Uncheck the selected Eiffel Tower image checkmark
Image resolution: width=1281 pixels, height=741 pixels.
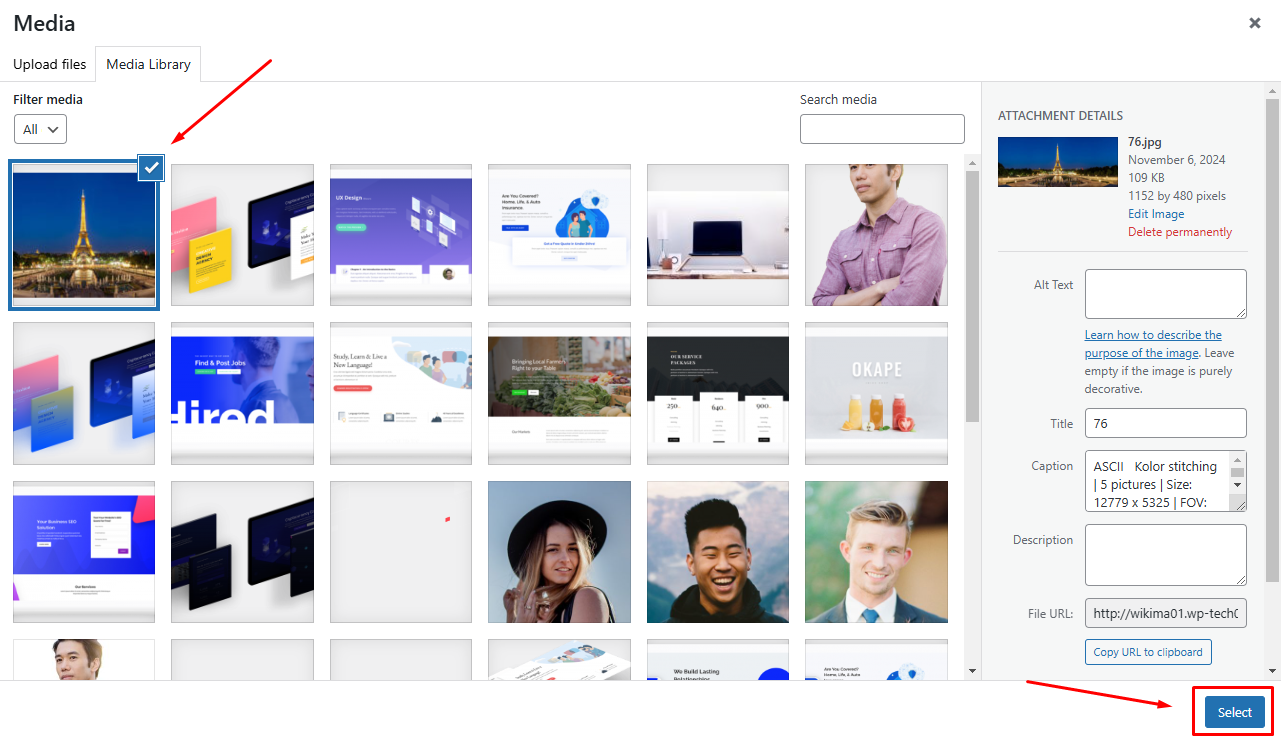point(151,167)
